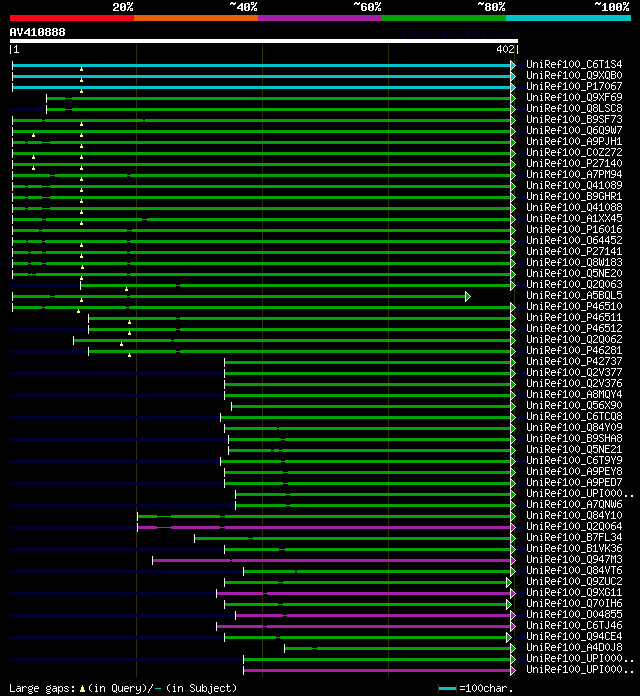Image resolution: width=640 pixels, height=696 pixels.
Task: Open the UniRef100_Q947M3 entry
Action: [574, 560]
